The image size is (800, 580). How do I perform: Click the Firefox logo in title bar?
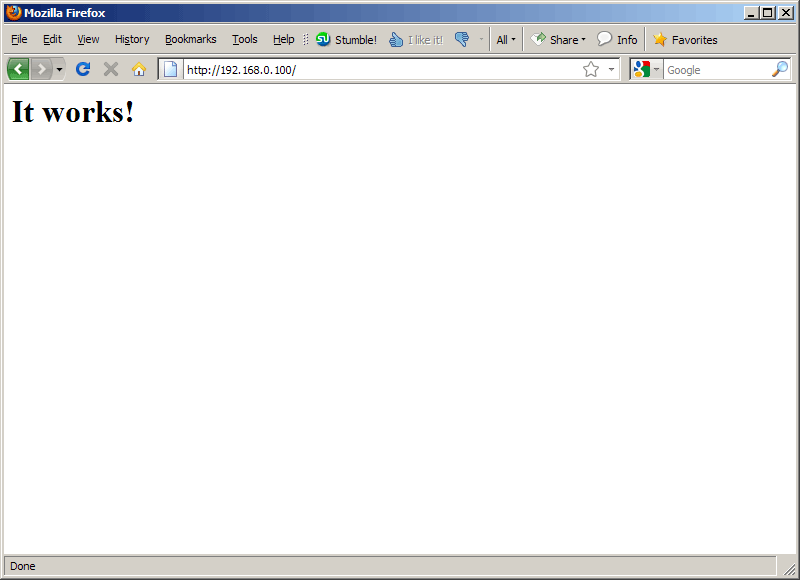click(13, 12)
